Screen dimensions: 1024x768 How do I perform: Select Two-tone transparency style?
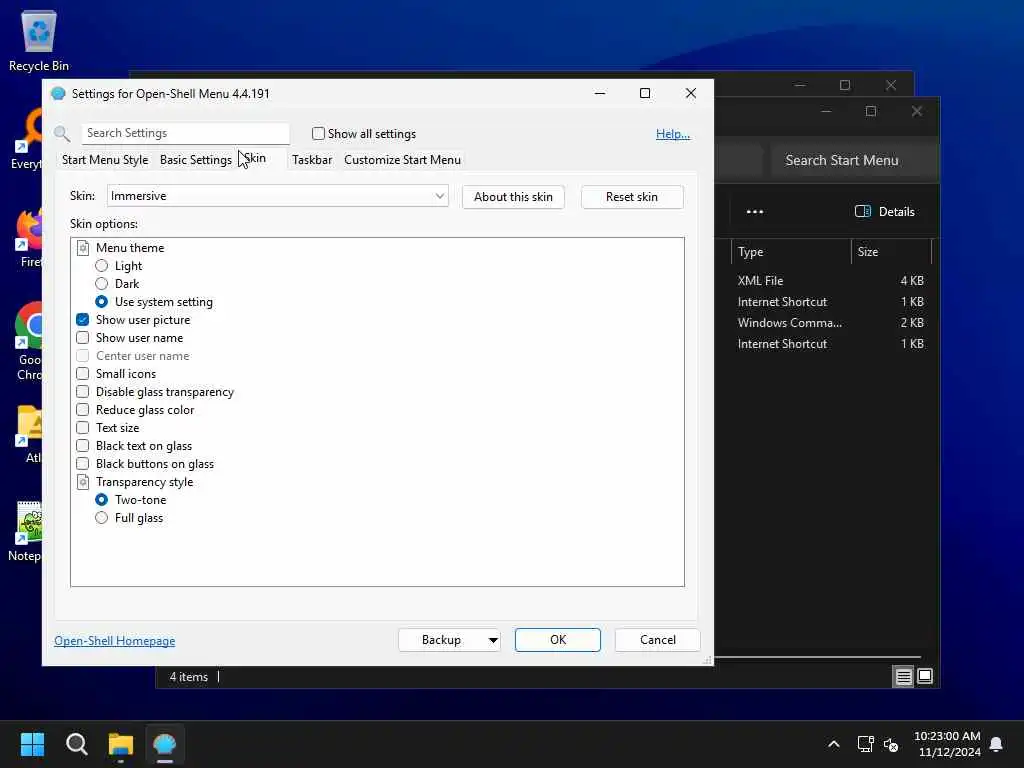pos(101,500)
